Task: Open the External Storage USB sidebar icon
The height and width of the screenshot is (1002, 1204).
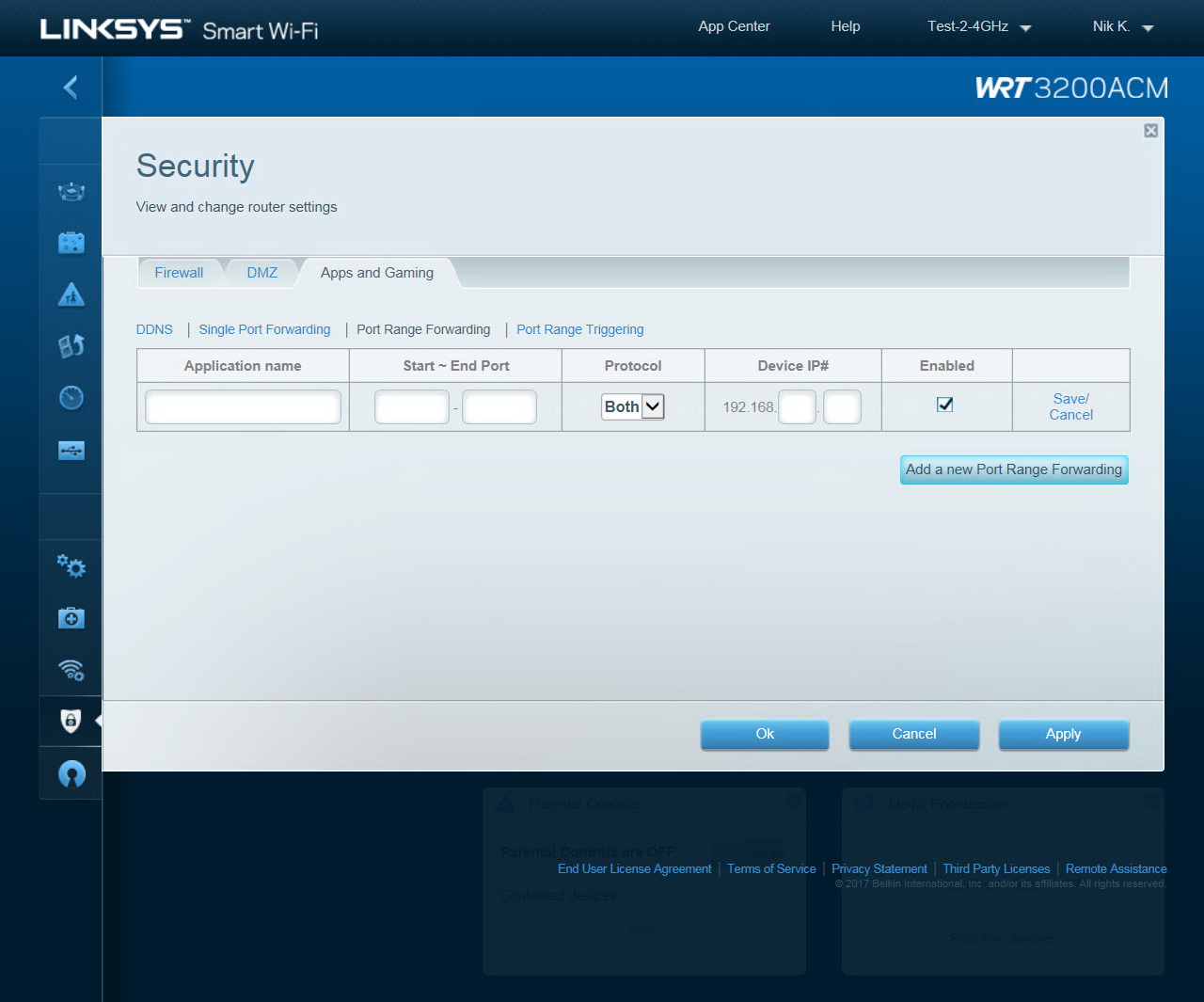Action: click(71, 451)
